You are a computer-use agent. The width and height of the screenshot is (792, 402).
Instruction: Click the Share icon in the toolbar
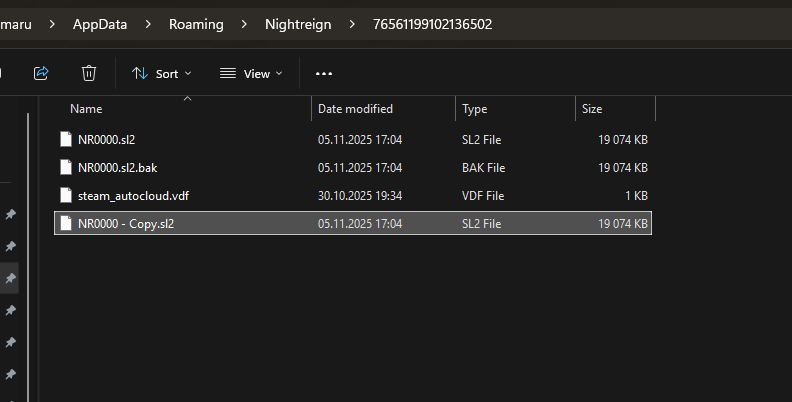[41, 73]
